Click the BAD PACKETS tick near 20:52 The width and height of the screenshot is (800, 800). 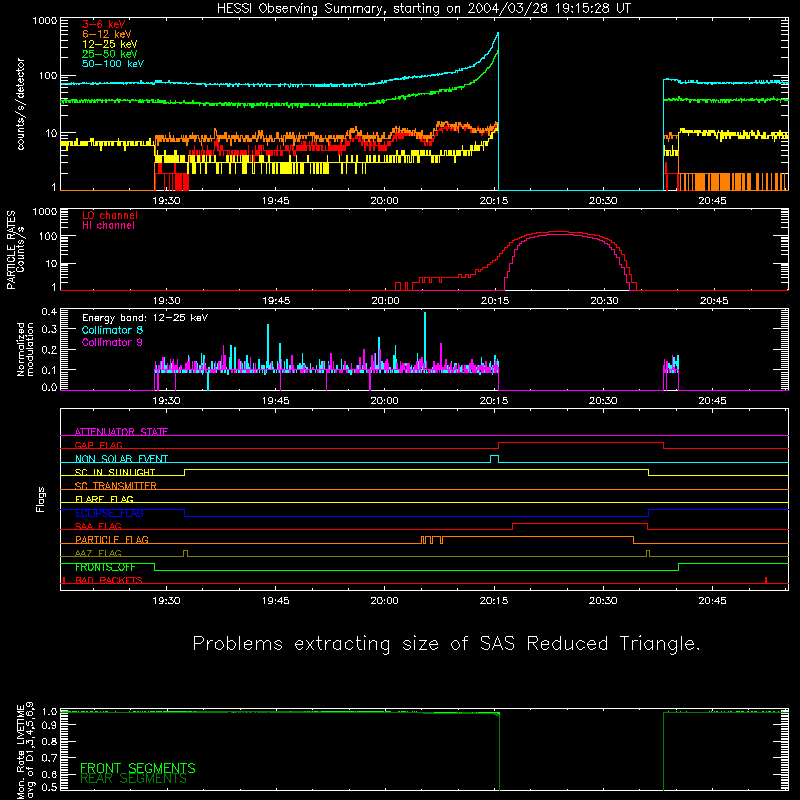(x=766, y=580)
